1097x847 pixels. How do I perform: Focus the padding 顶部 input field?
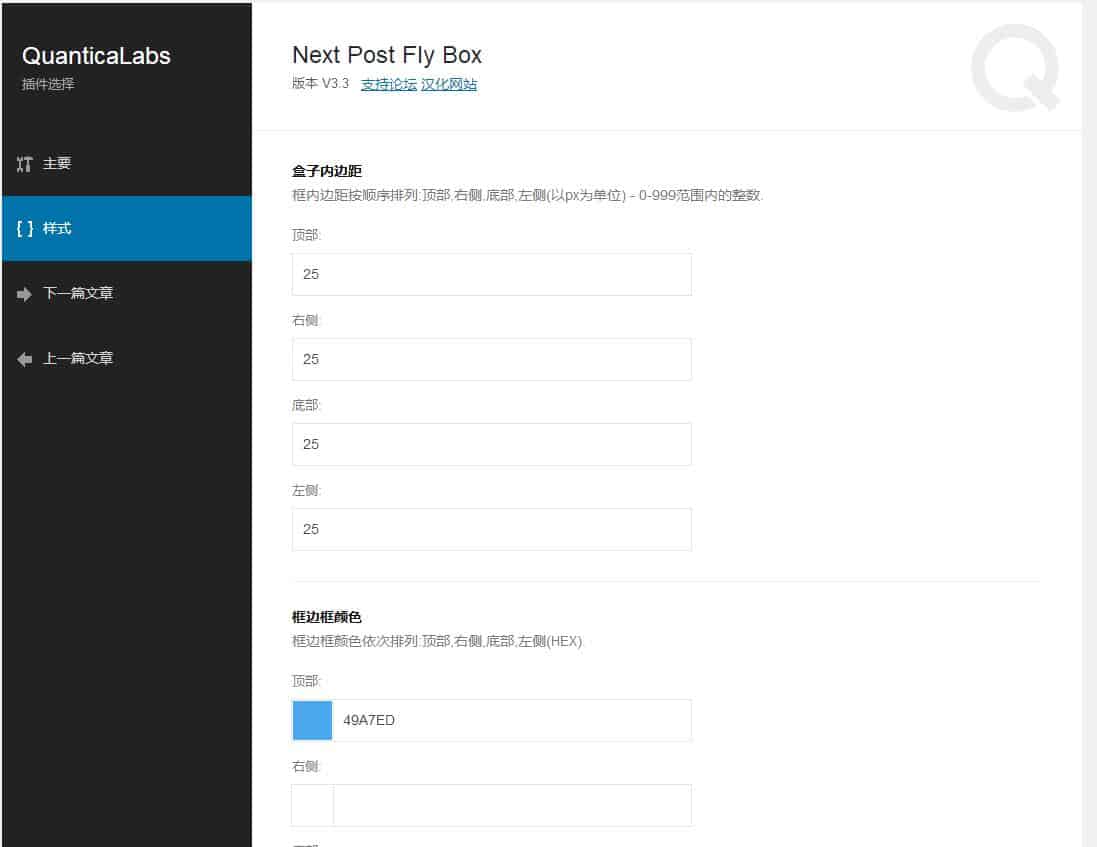pos(492,274)
